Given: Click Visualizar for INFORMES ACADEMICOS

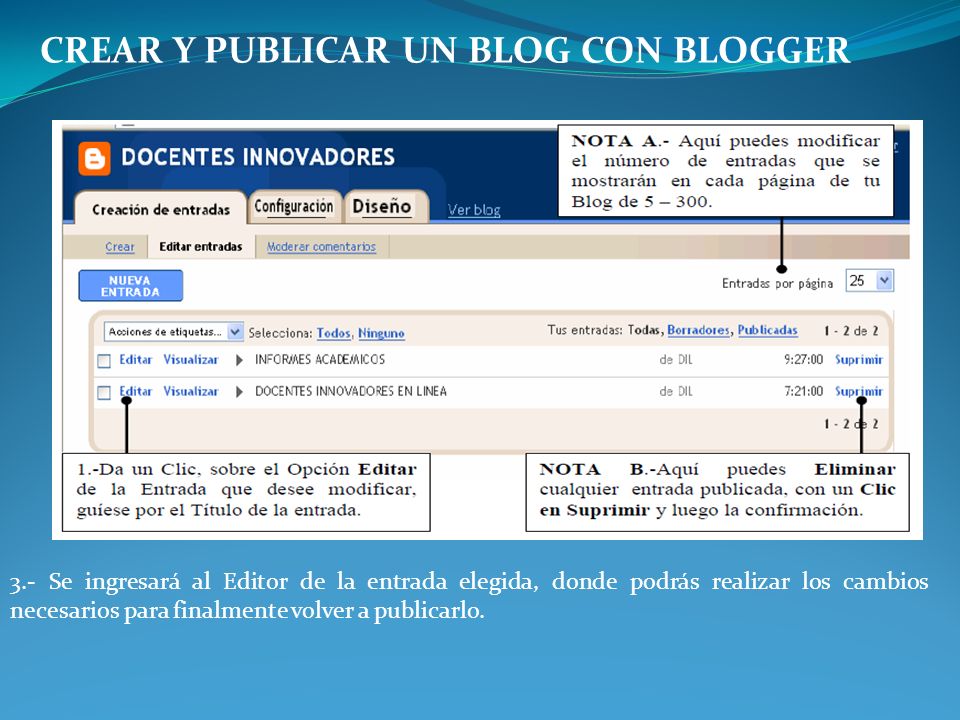Looking at the screenshot, I should click(190, 359).
